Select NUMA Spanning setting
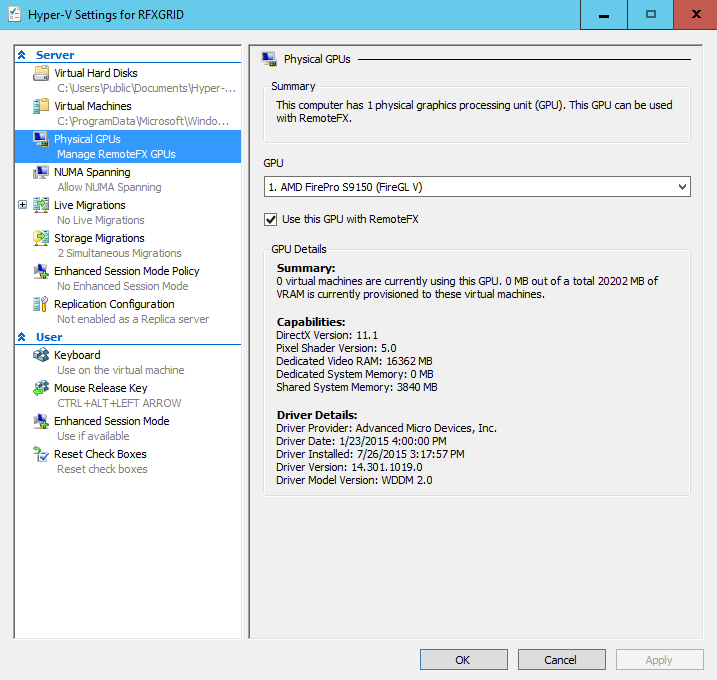Screen dimensions: 717x680 (x=92, y=172)
